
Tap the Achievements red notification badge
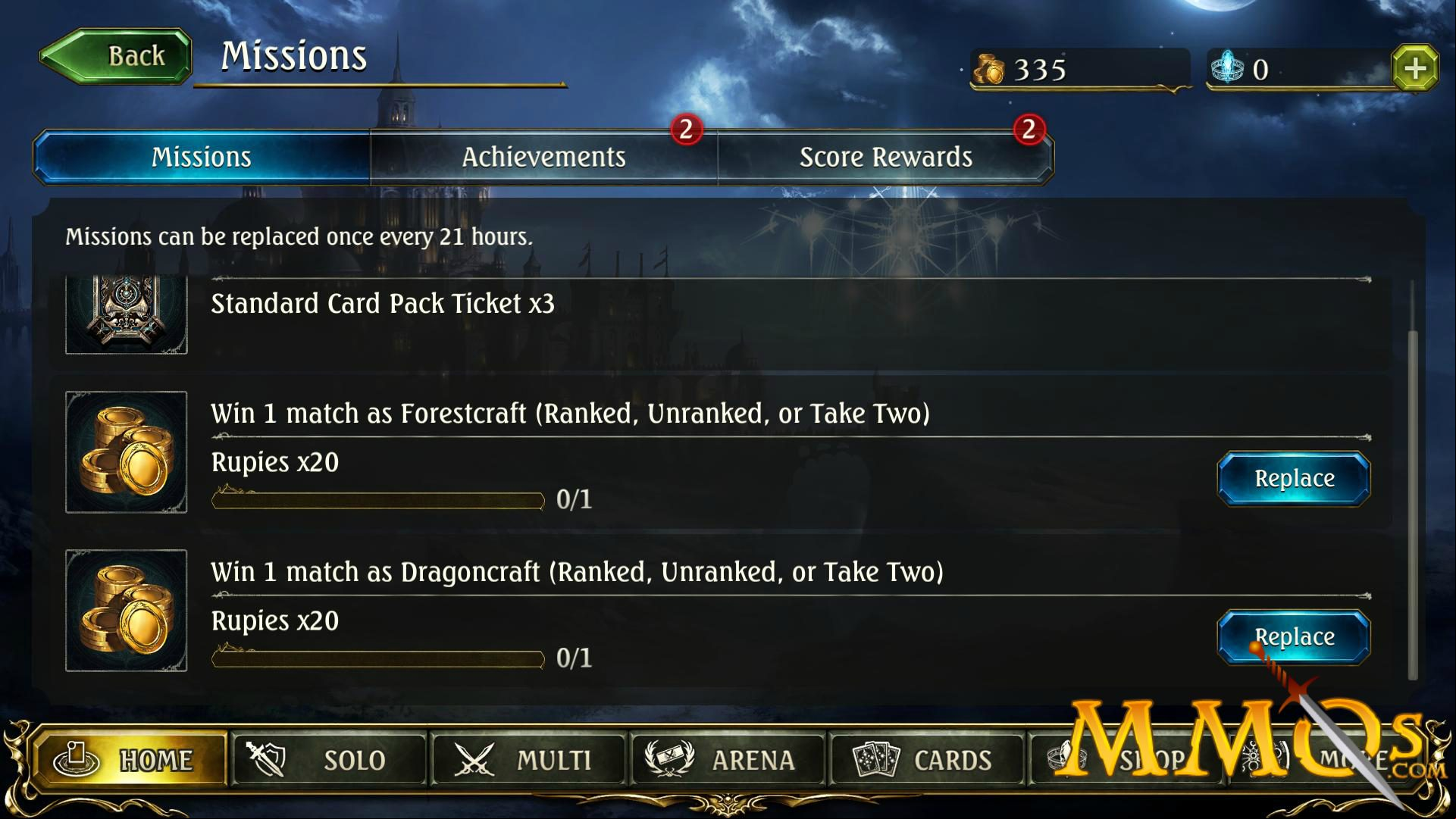[x=686, y=130]
